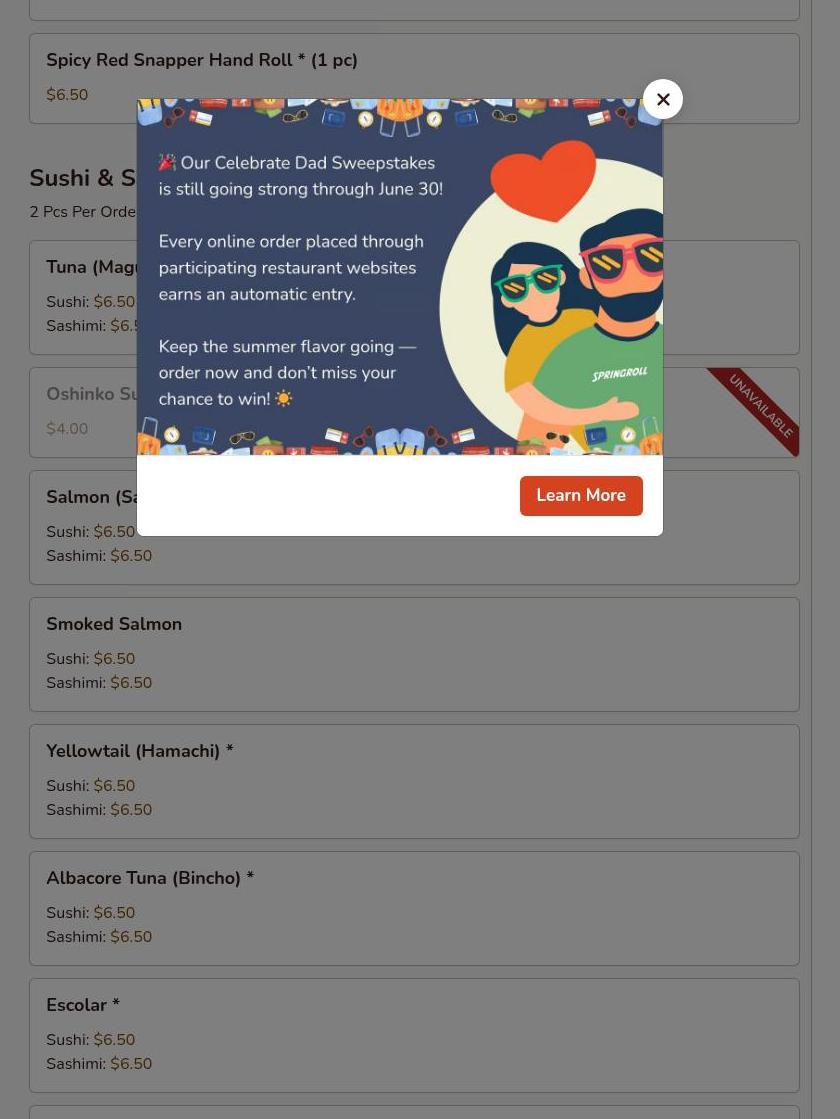Image resolution: width=840 pixels, height=1119 pixels.
Task: Click the party popper emoji in banner
Action: coord(167,163)
